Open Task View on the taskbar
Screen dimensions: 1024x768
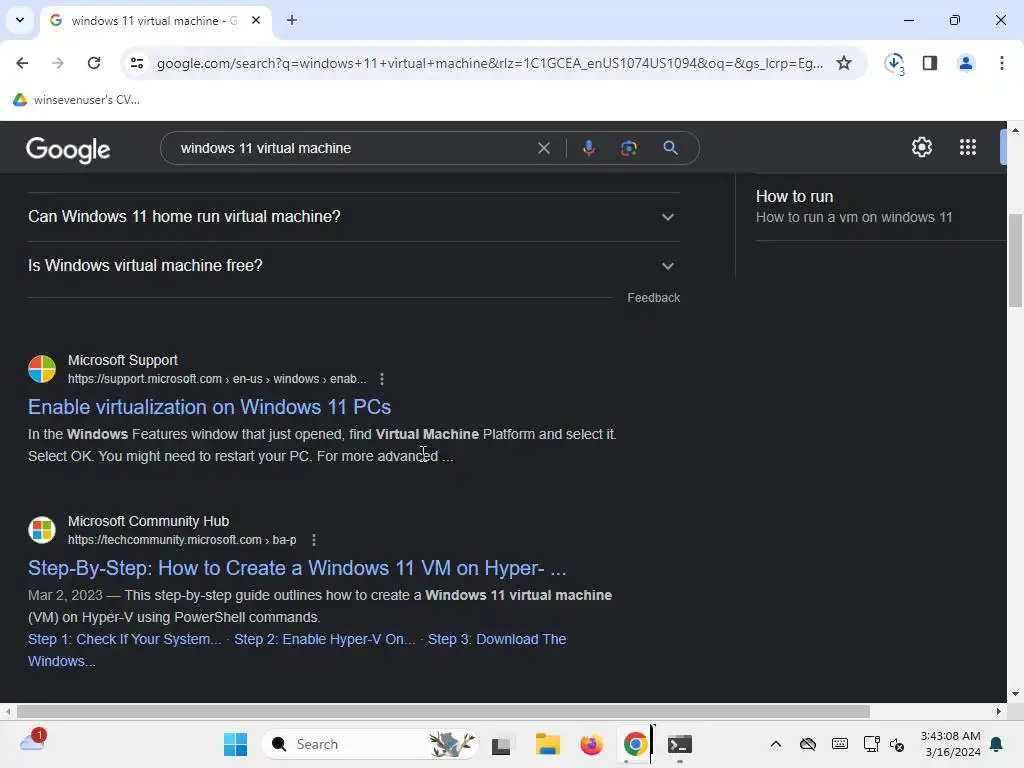tap(501, 744)
